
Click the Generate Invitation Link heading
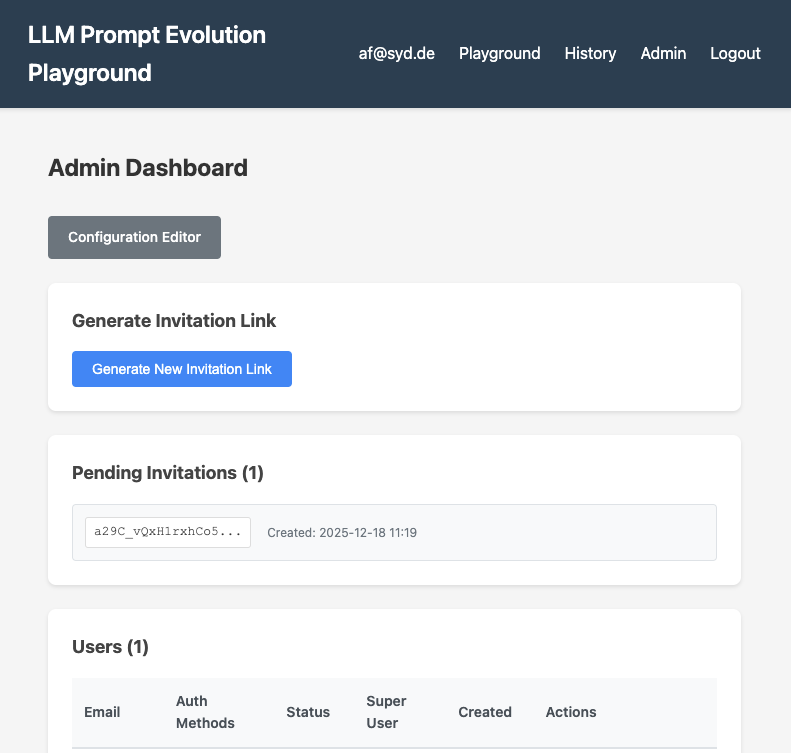(174, 321)
